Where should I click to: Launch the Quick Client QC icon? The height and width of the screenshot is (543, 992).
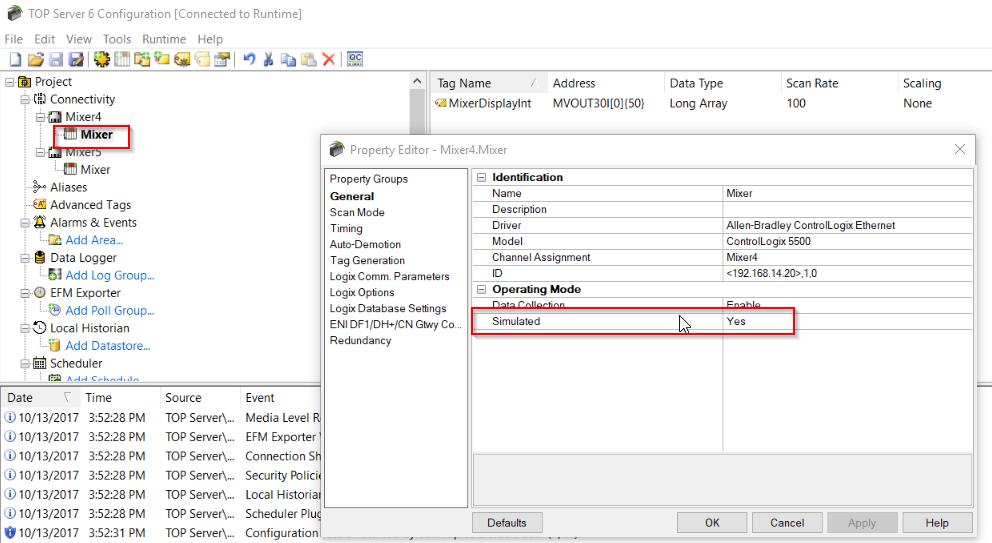tap(355, 59)
